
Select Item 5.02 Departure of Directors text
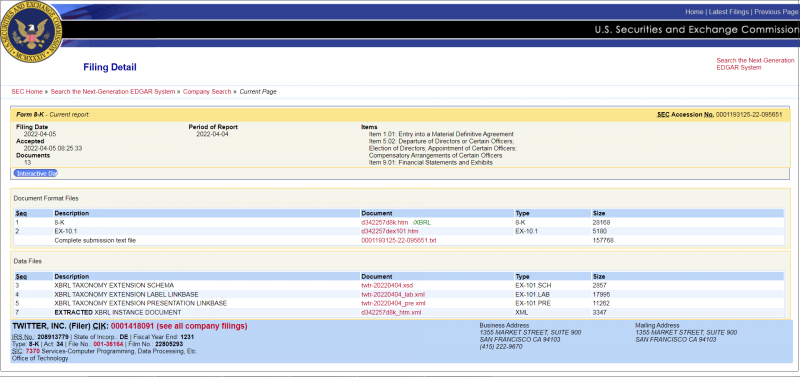[441, 141]
